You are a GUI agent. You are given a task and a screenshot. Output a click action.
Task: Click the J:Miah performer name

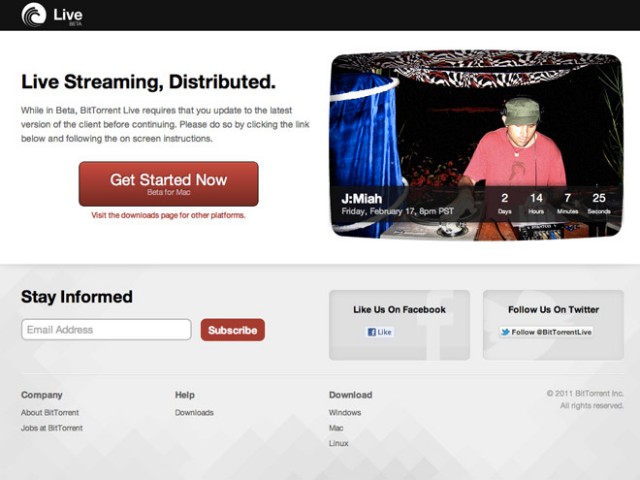coord(362,199)
